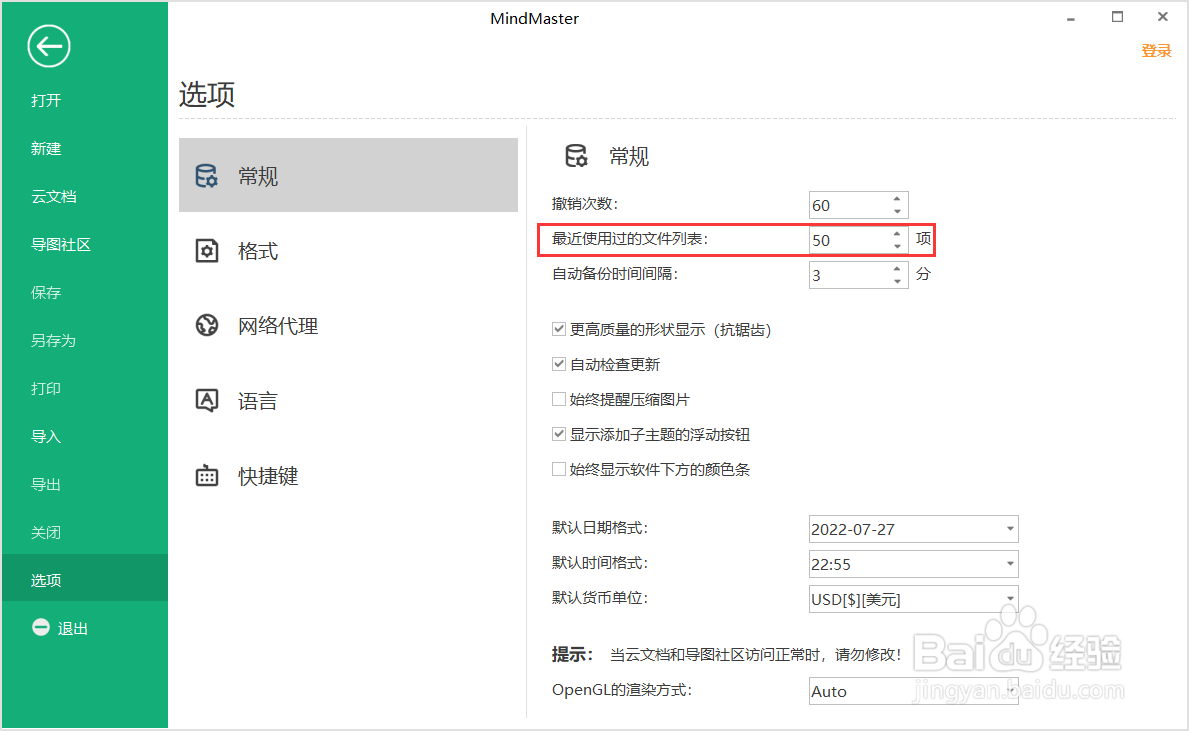Decrease 最近使用过的文件列表 count down arrow
The width and height of the screenshot is (1189, 731).
(897, 246)
